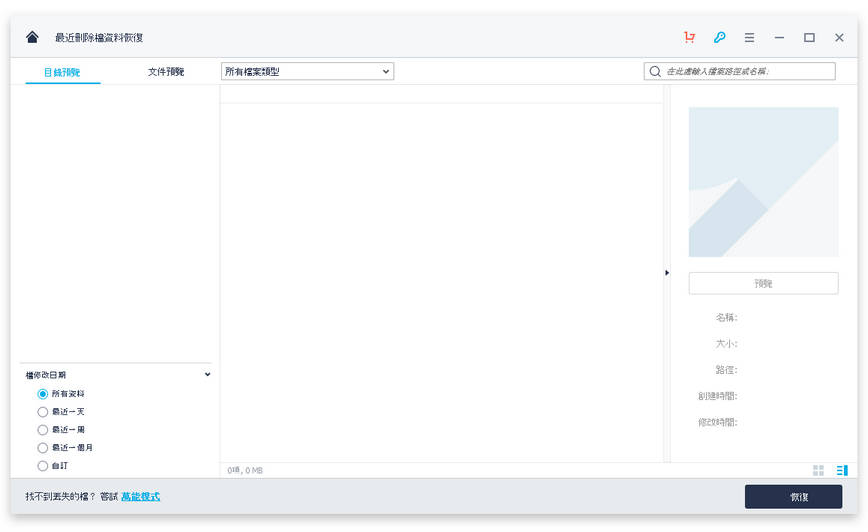
Task: Open the shopping cart purchase icon
Action: click(689, 37)
